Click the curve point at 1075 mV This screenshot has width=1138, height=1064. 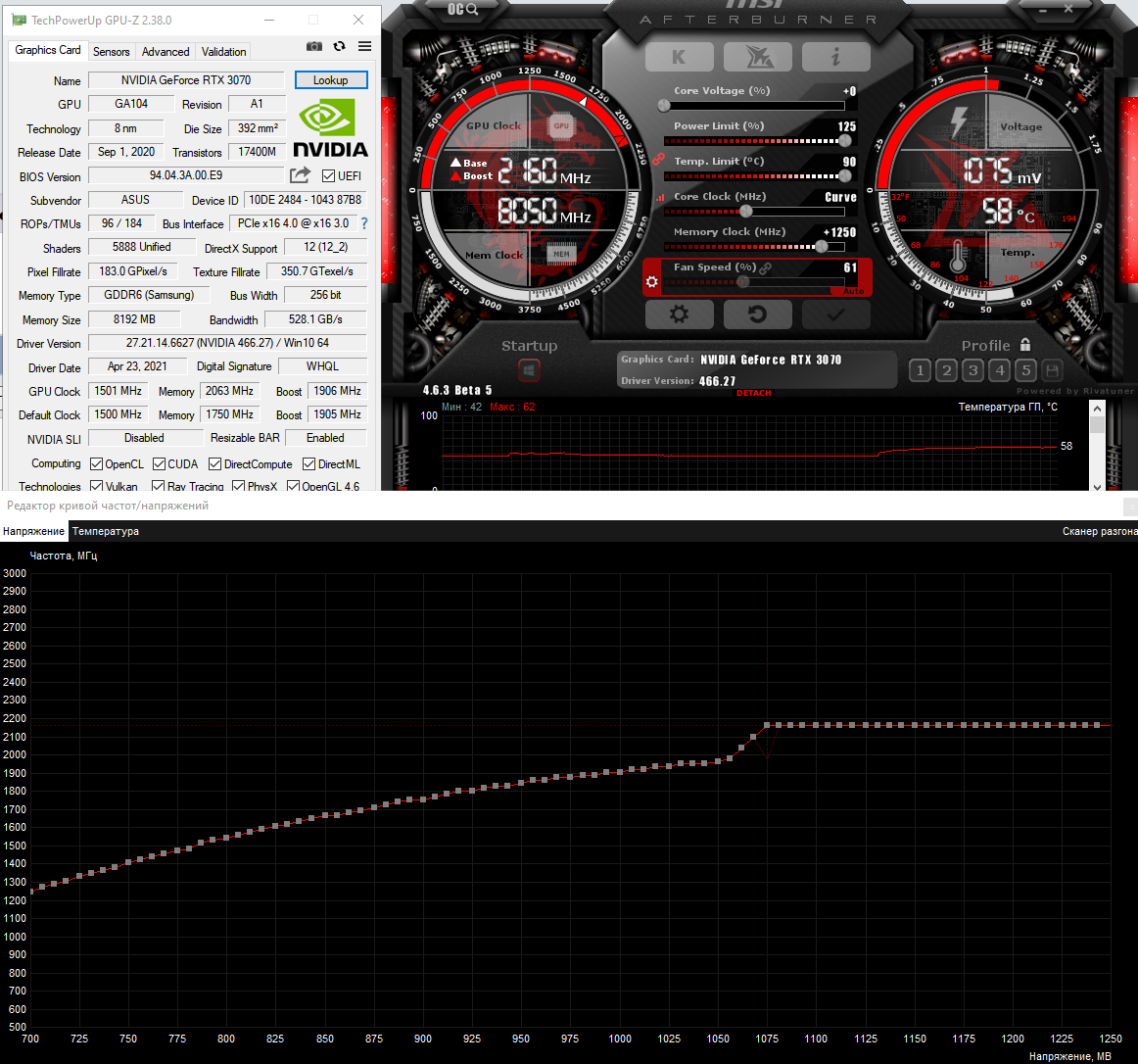767,725
